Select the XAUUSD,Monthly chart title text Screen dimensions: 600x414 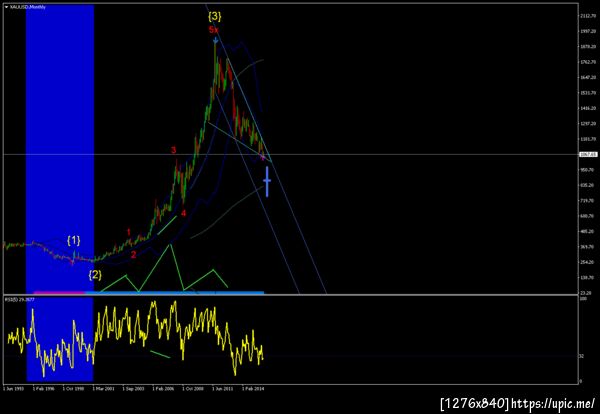[28, 7]
